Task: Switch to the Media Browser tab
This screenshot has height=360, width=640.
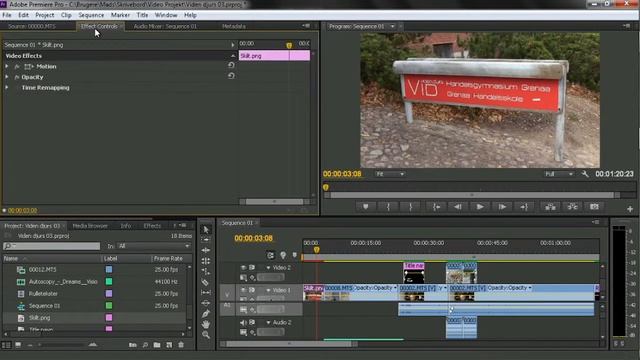Action: tap(90, 226)
